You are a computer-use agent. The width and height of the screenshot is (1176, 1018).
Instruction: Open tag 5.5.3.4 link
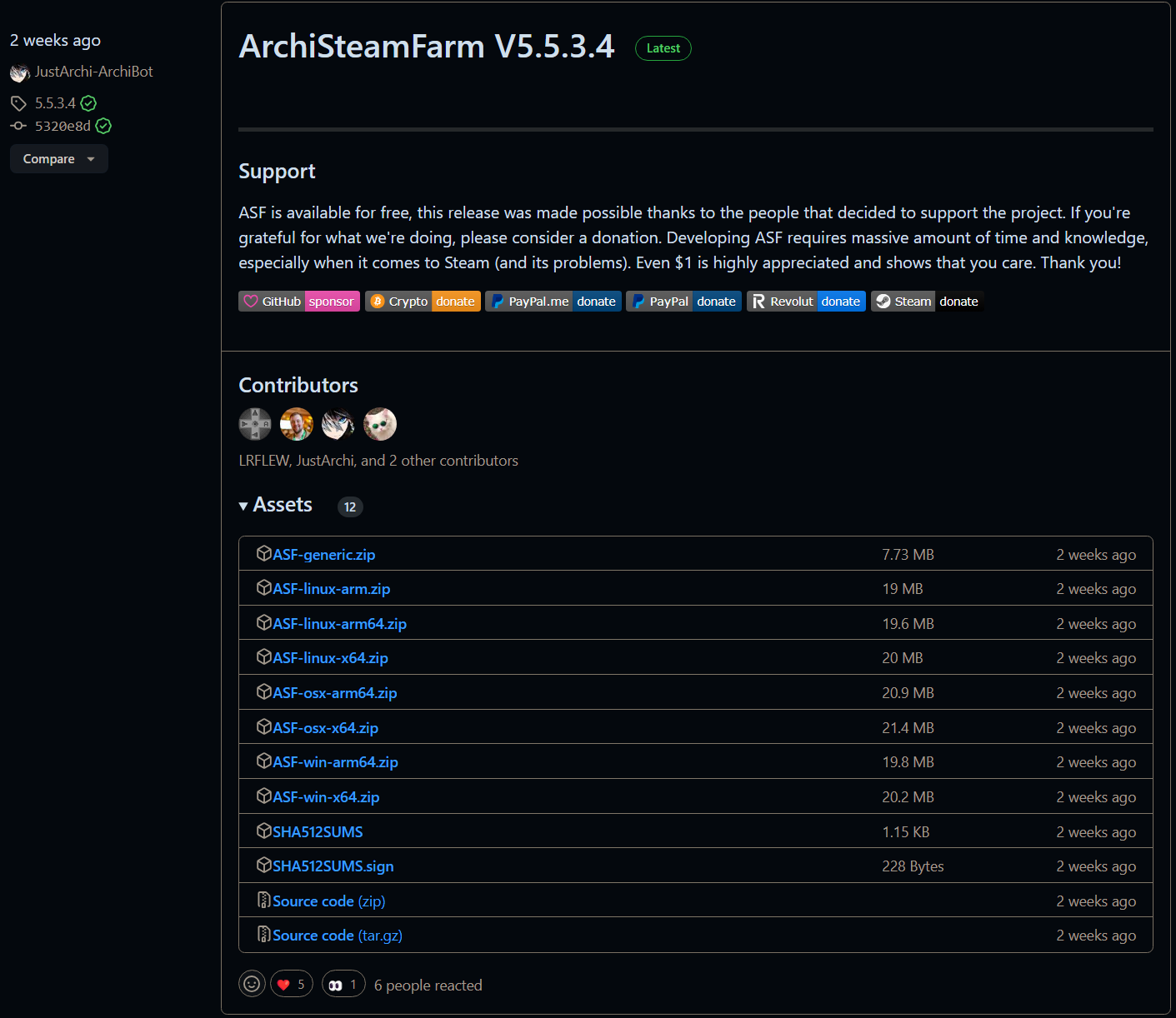(x=55, y=103)
